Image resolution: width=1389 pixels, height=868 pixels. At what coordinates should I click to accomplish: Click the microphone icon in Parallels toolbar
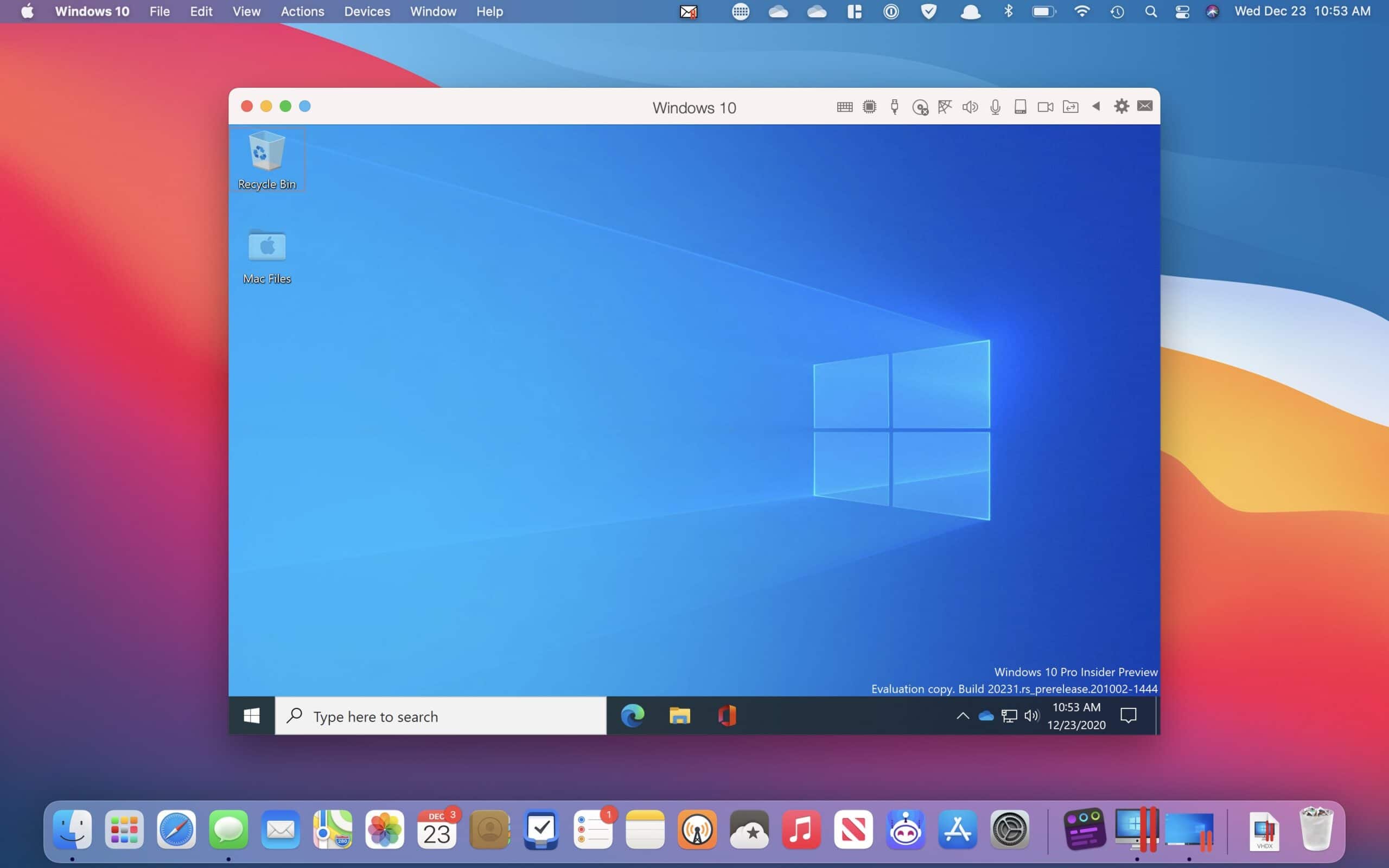coord(995,107)
